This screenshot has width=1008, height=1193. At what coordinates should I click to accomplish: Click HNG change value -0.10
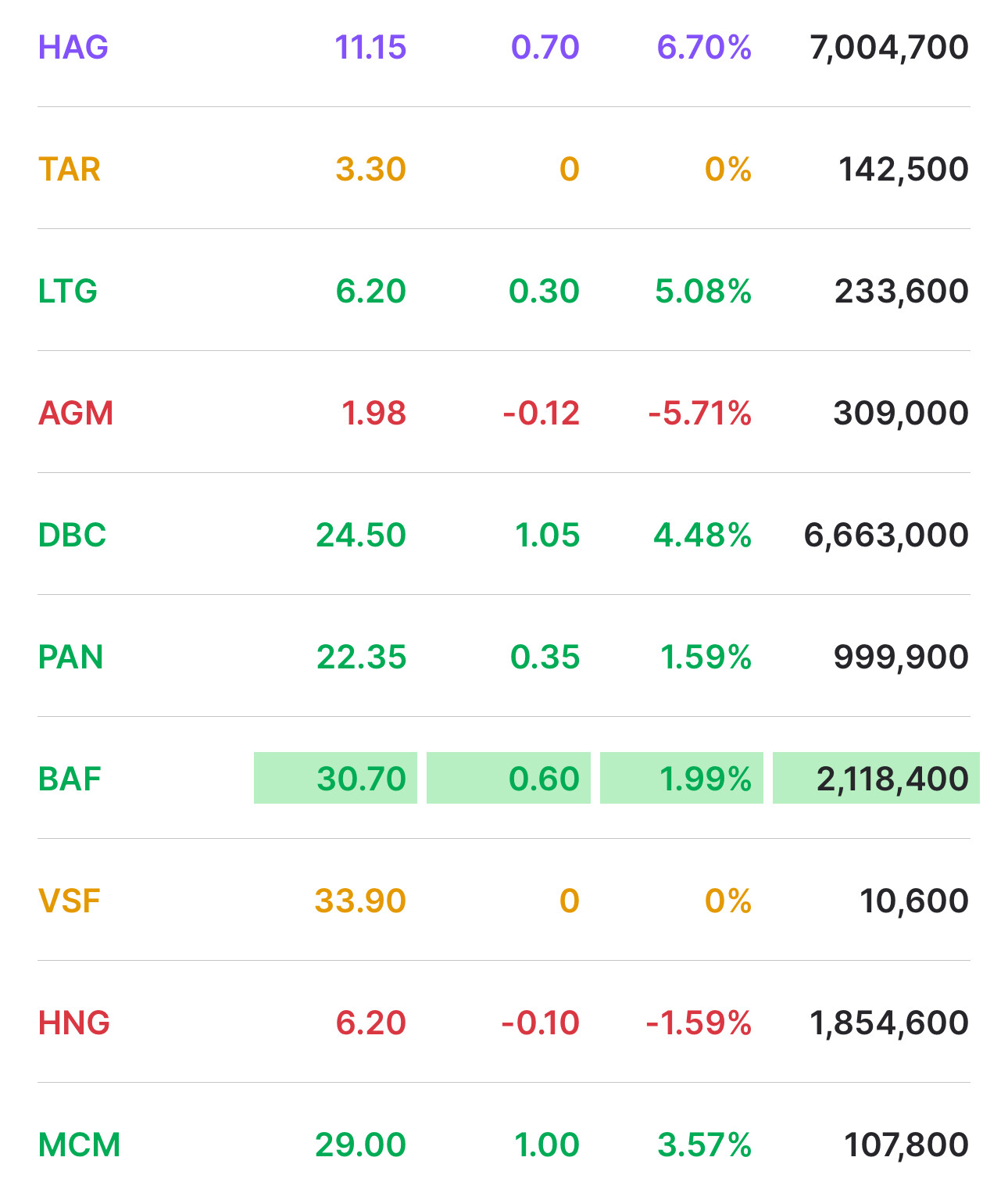[541, 1023]
